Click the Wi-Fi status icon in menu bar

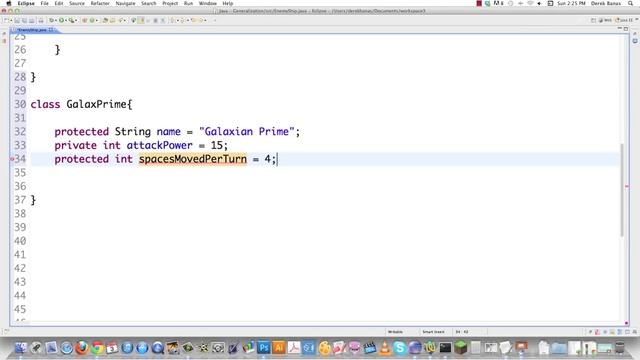(530, 3)
